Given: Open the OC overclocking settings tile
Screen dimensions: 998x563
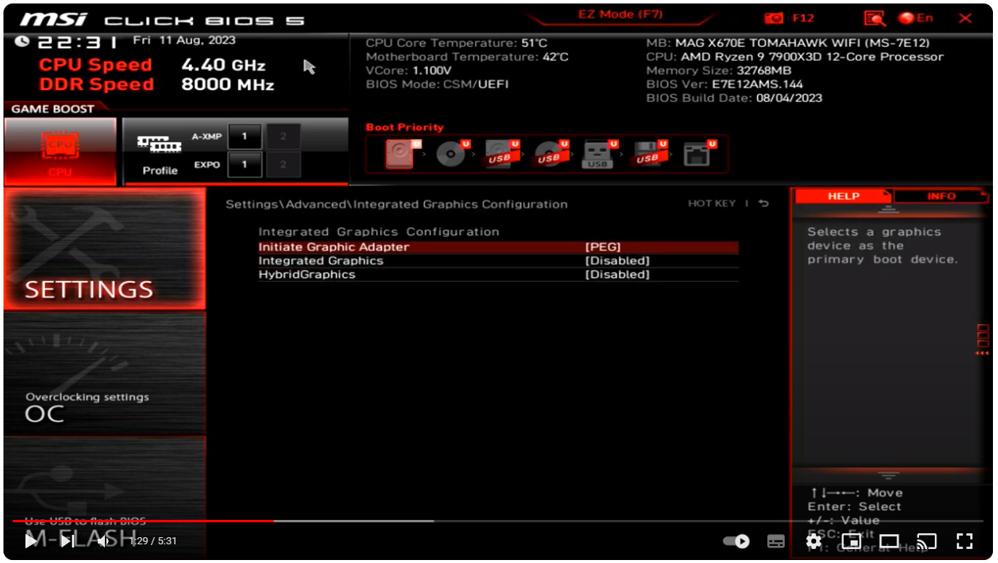Looking at the screenshot, I should [x=105, y=374].
